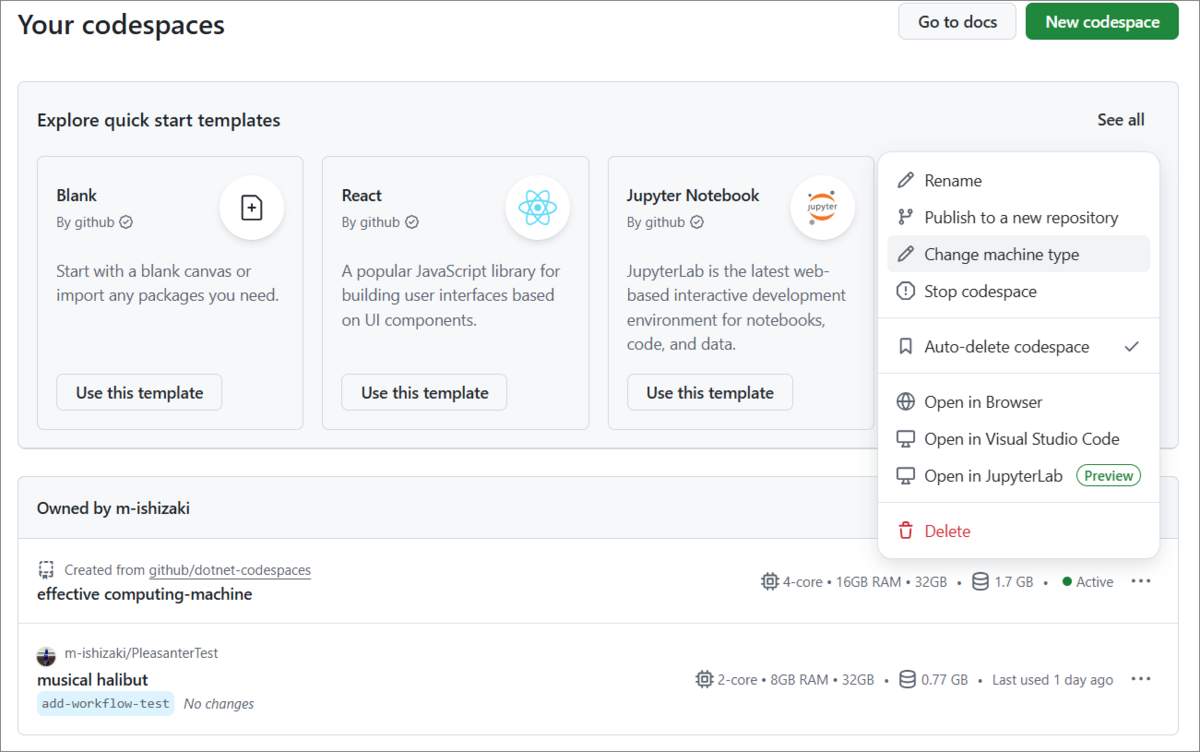1200x752 pixels.
Task: Choose Delete from the context menu
Action: pyautogui.click(x=1018, y=531)
